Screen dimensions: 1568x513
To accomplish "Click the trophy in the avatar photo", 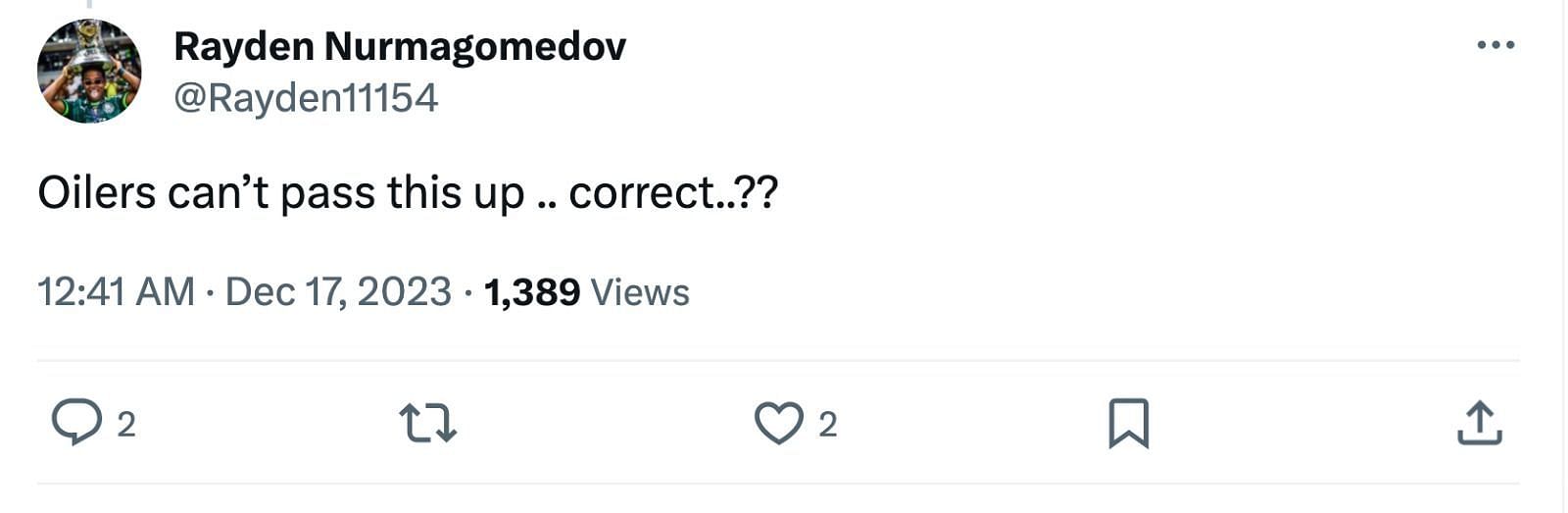I will [88, 42].
